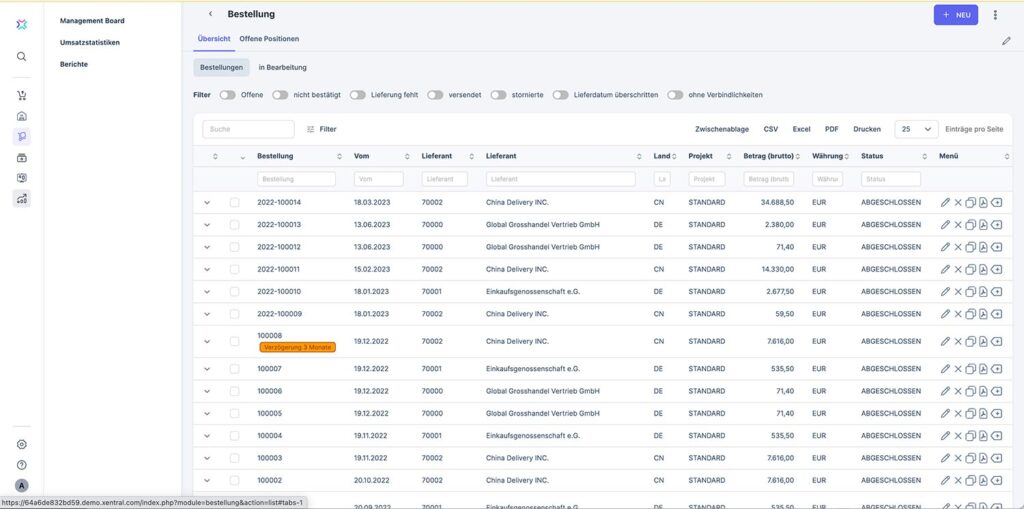This screenshot has width=1024, height=509.
Task: Copy order 2022-100013 using duplicate icon
Action: pyautogui.click(x=970, y=224)
